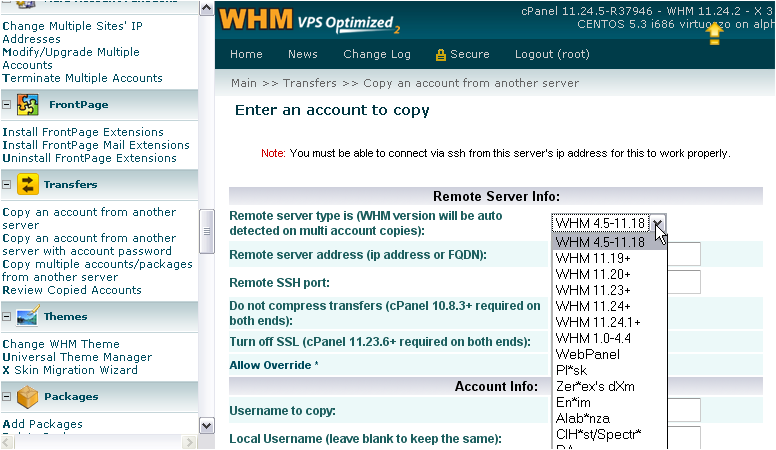This screenshot has width=776, height=450.
Task: Choose WHM 11.20+ option
Action: coord(609,274)
